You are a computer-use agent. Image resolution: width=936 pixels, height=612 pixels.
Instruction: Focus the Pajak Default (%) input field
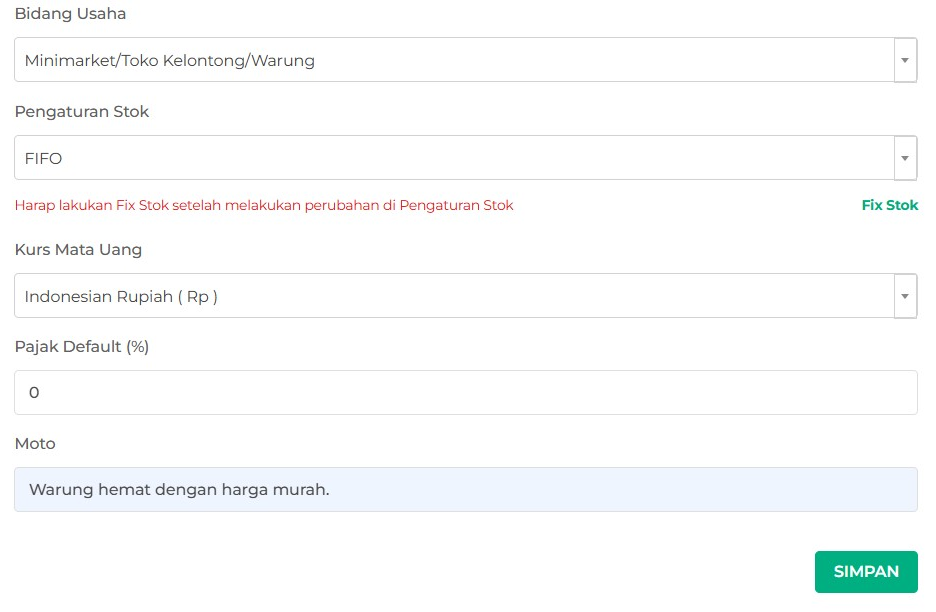465,393
